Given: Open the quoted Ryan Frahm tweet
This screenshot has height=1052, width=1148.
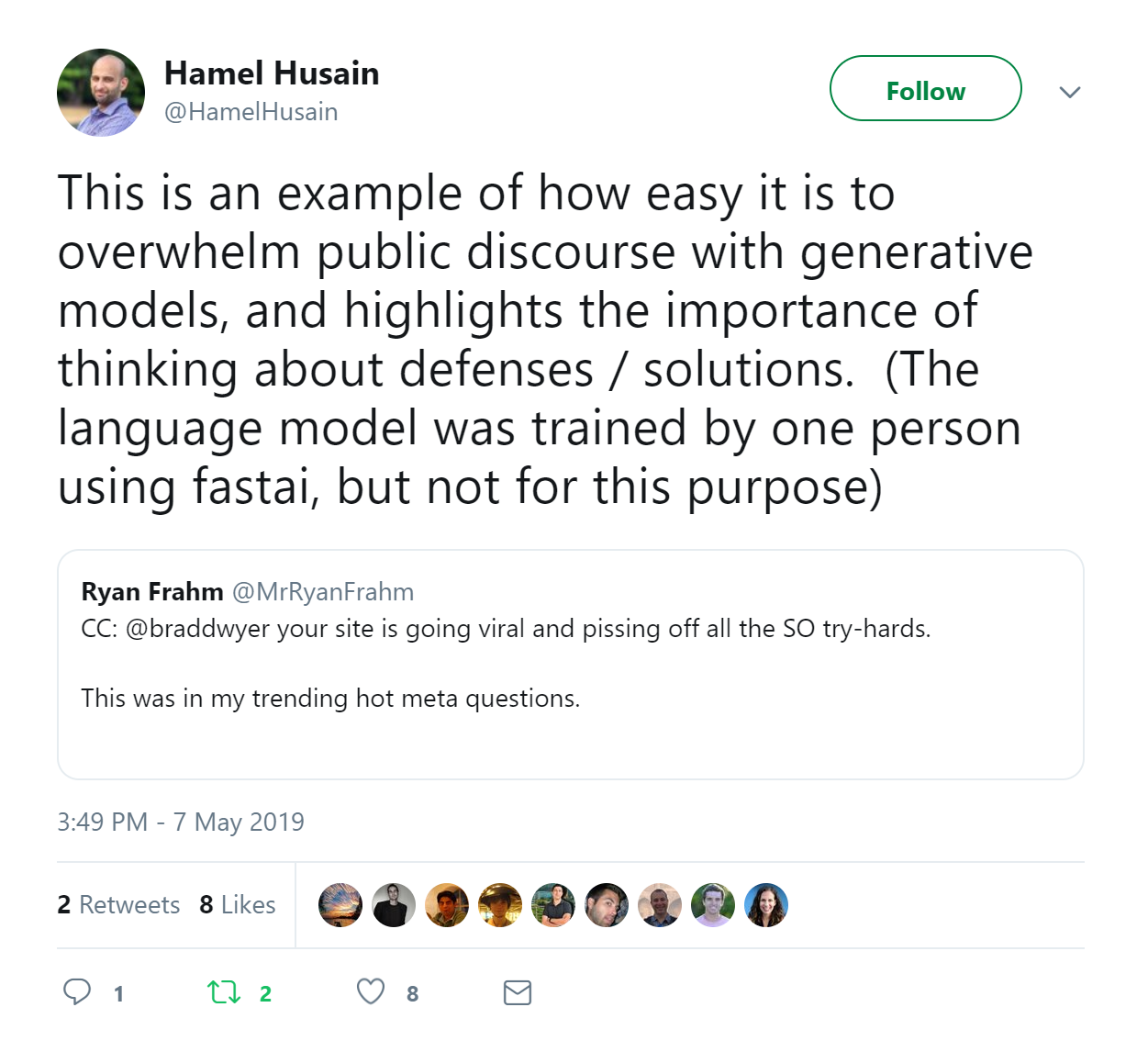Looking at the screenshot, I should click(x=569, y=698).
